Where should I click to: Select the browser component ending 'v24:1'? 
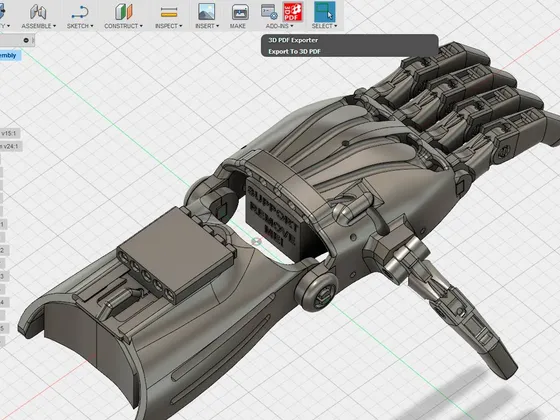click(x=10, y=146)
